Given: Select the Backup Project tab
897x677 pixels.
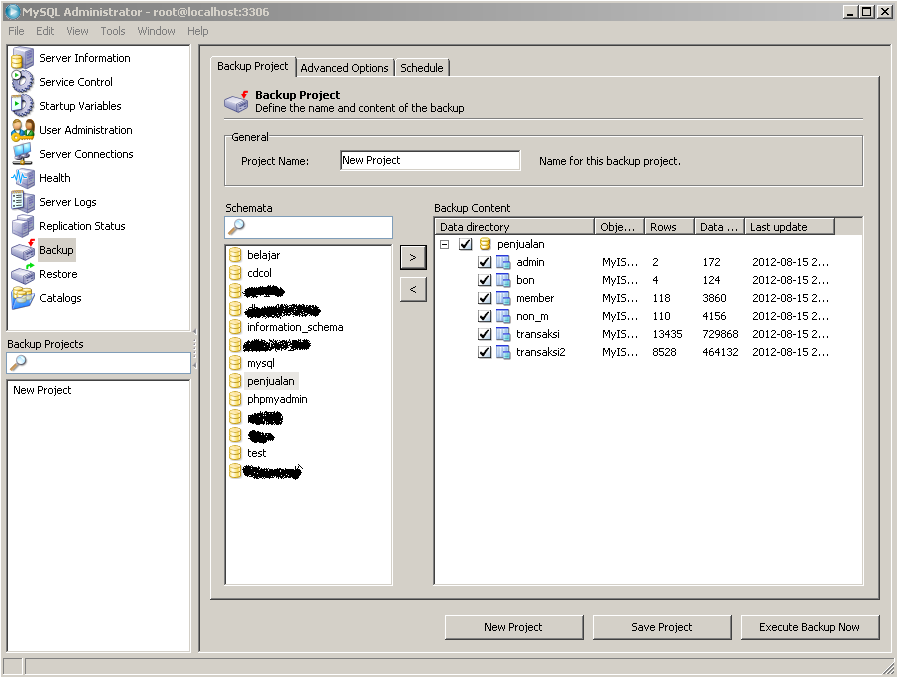Looking at the screenshot, I should click(252, 66).
